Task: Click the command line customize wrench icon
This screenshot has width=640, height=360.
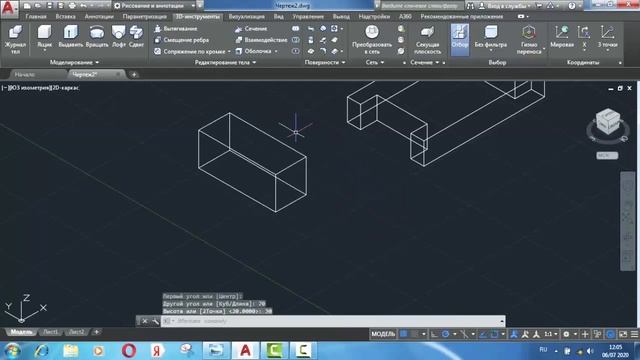Action: (x=155, y=321)
